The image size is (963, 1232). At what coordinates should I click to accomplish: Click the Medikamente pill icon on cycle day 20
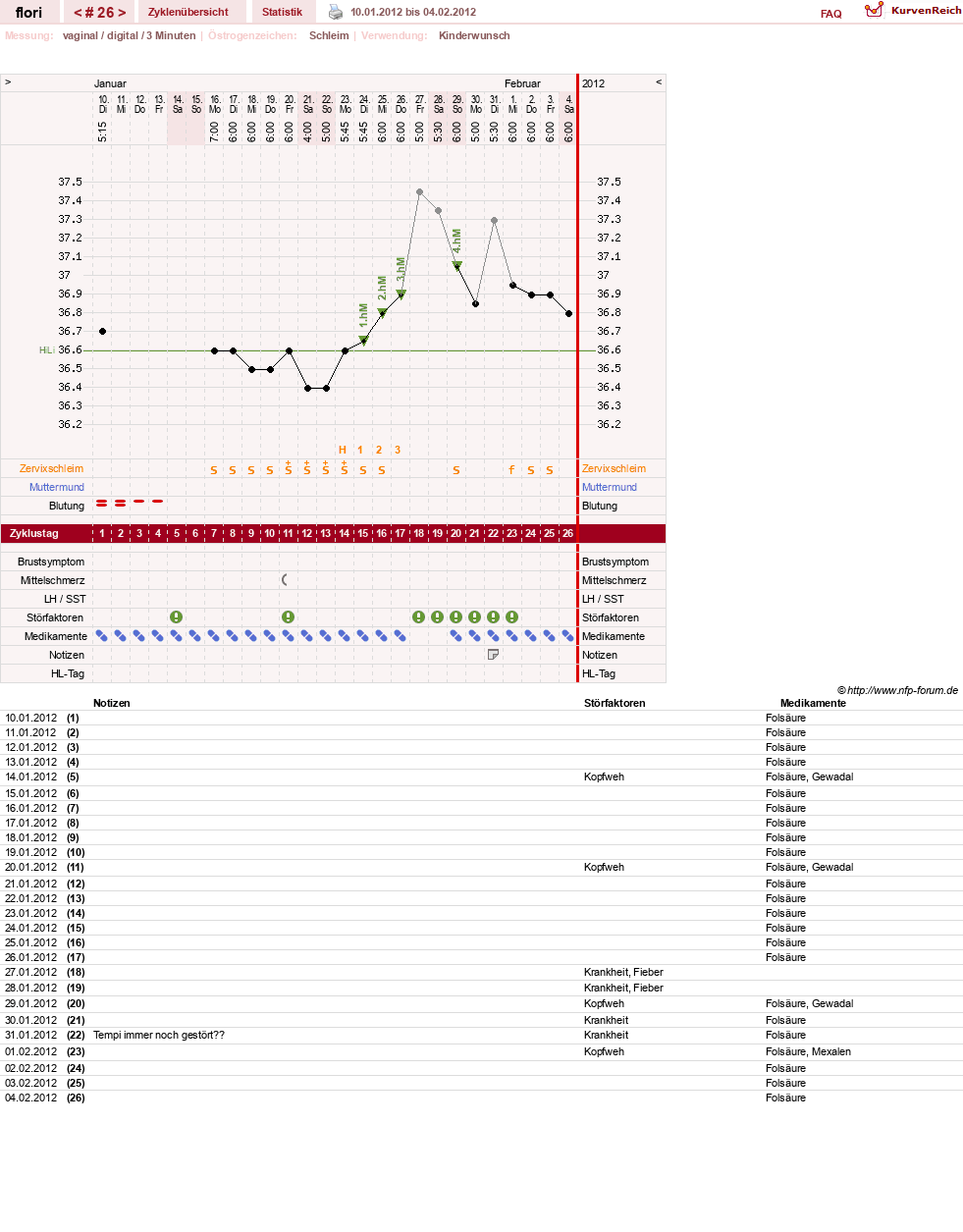coord(456,636)
